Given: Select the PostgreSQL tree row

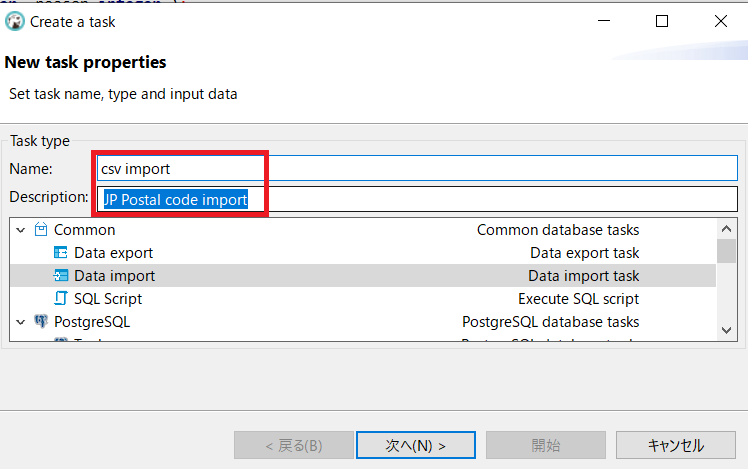Looking at the screenshot, I should click(363, 322).
